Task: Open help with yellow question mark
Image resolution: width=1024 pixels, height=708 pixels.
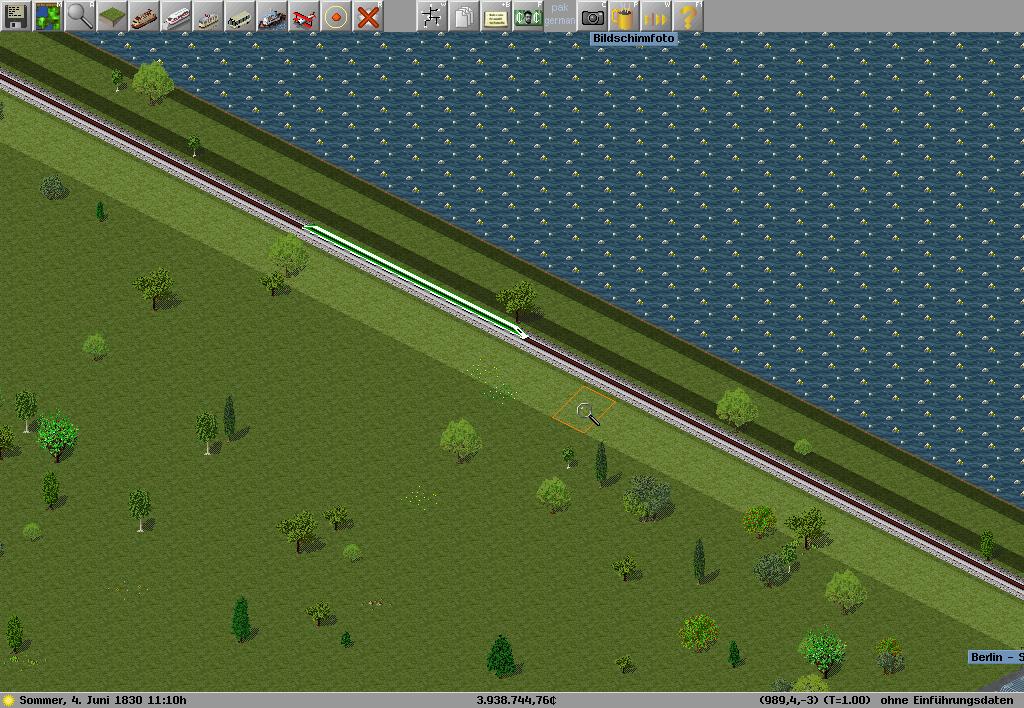Action: pos(687,16)
